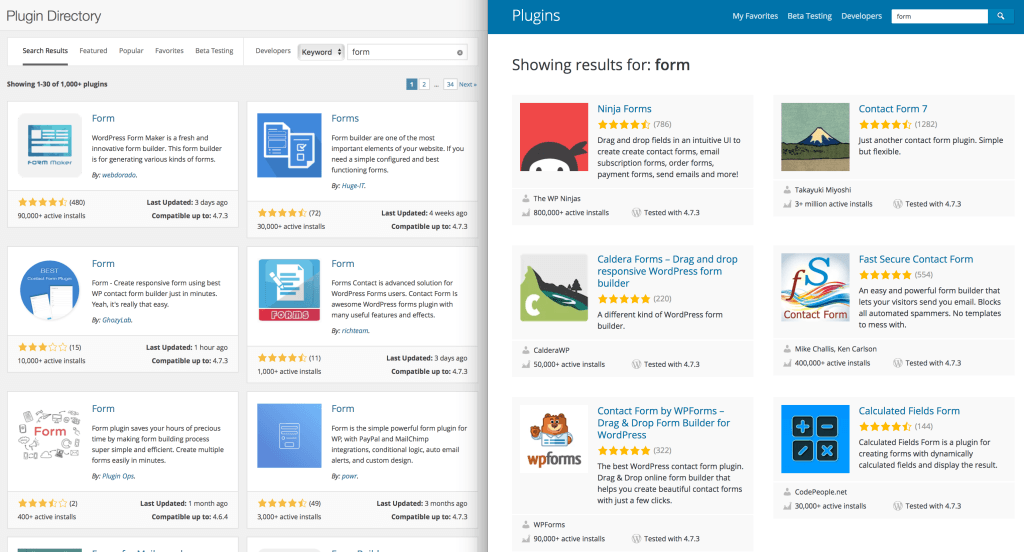Screen dimensions: 1024x552
Task: Click the Form Maker plugin icon
Action: click(50, 145)
